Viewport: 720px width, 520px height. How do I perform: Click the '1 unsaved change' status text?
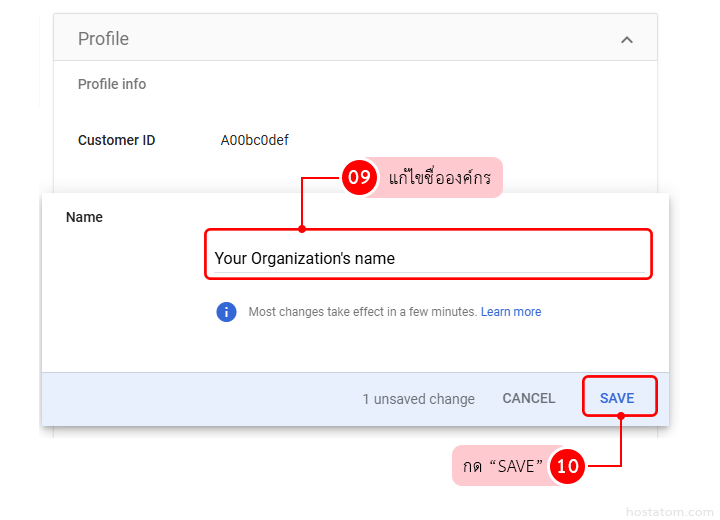click(x=418, y=399)
